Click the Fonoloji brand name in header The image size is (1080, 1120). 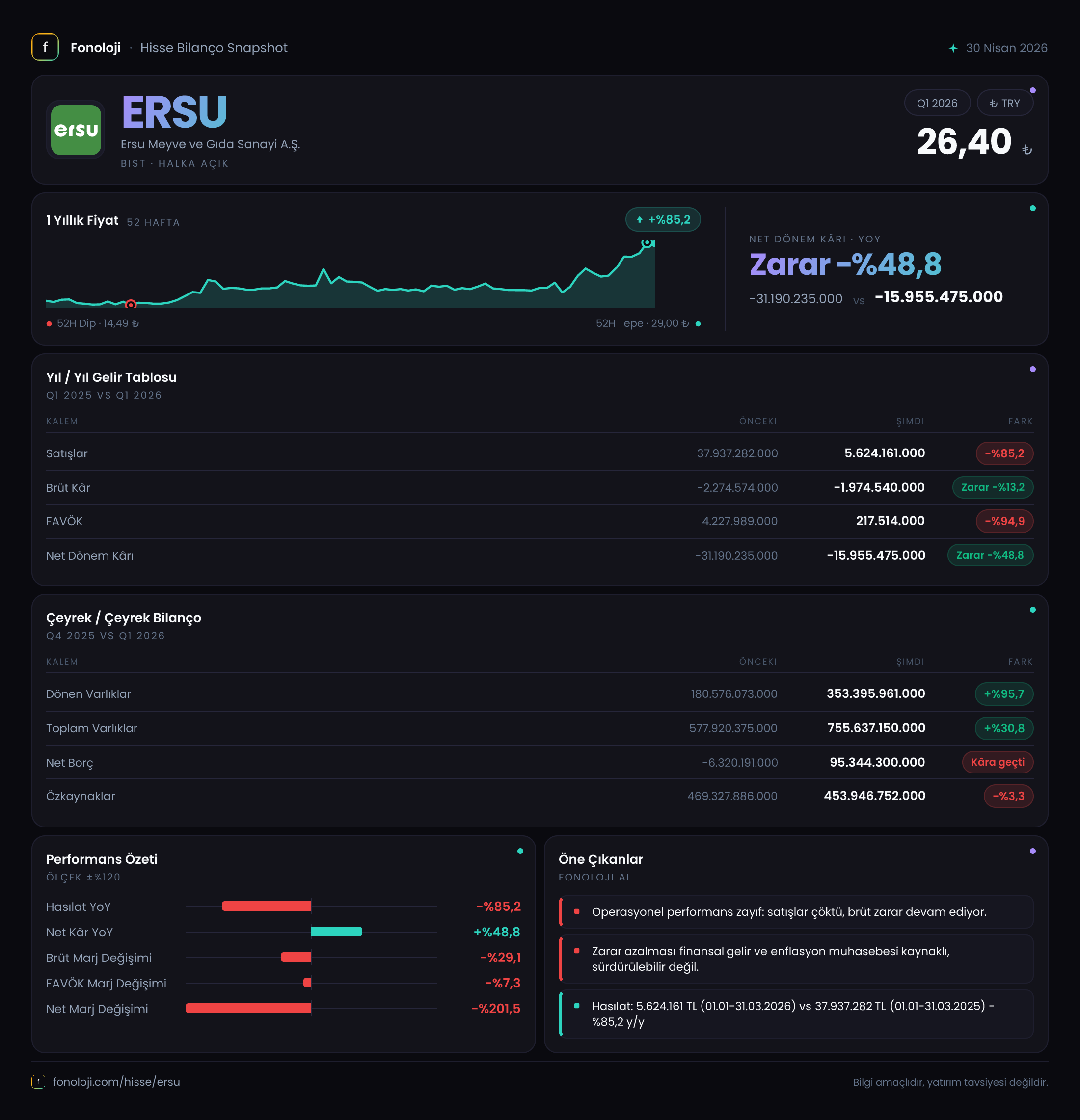click(95, 48)
